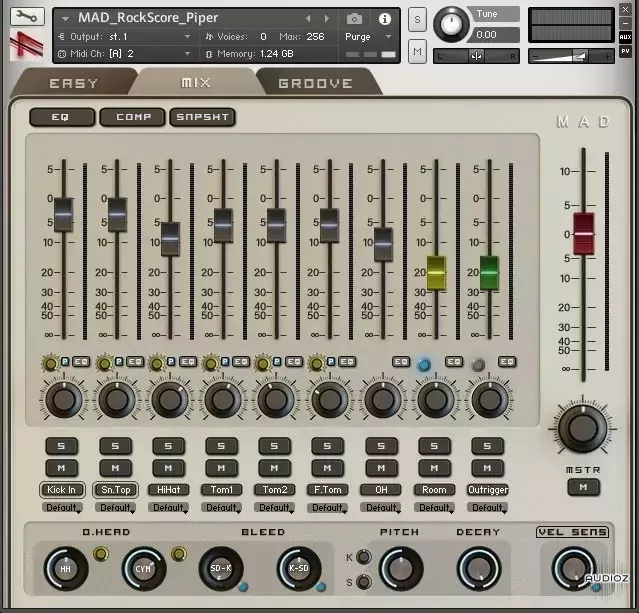Click the EQ icon above OH knob
Viewport: 639px width, 613px height.
(x=401, y=361)
